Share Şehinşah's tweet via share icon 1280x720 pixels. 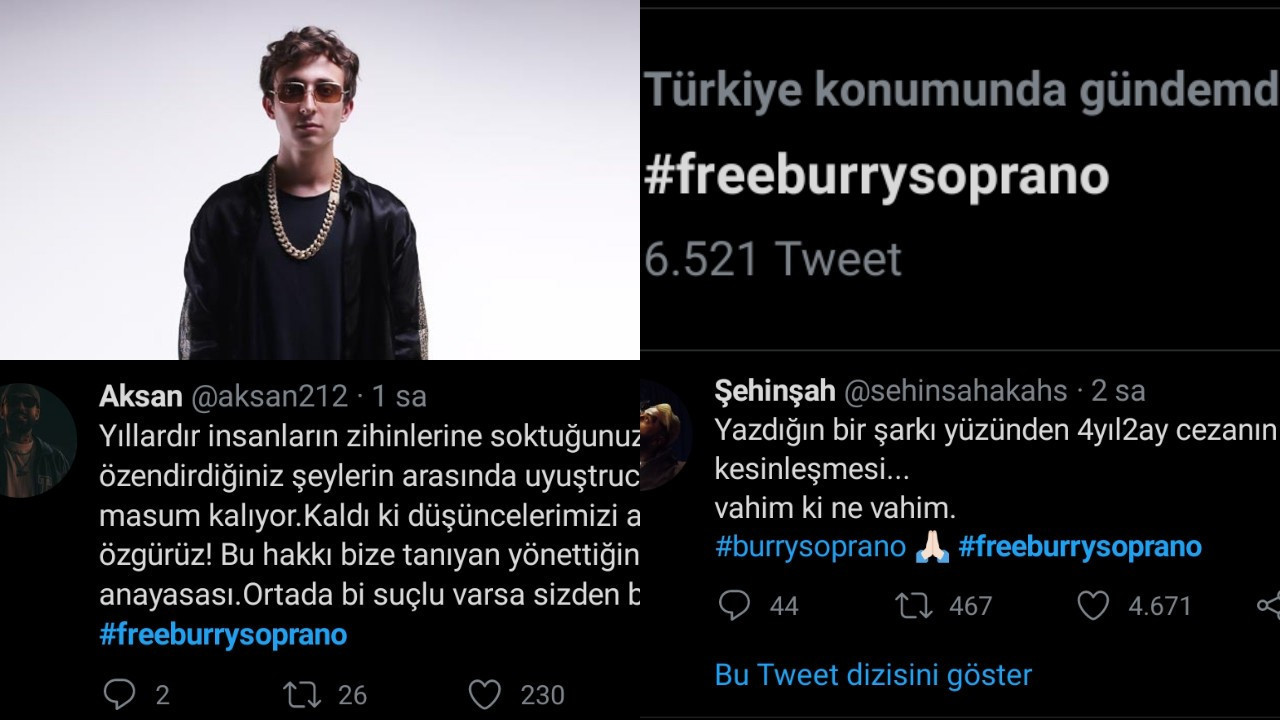tap(1268, 605)
